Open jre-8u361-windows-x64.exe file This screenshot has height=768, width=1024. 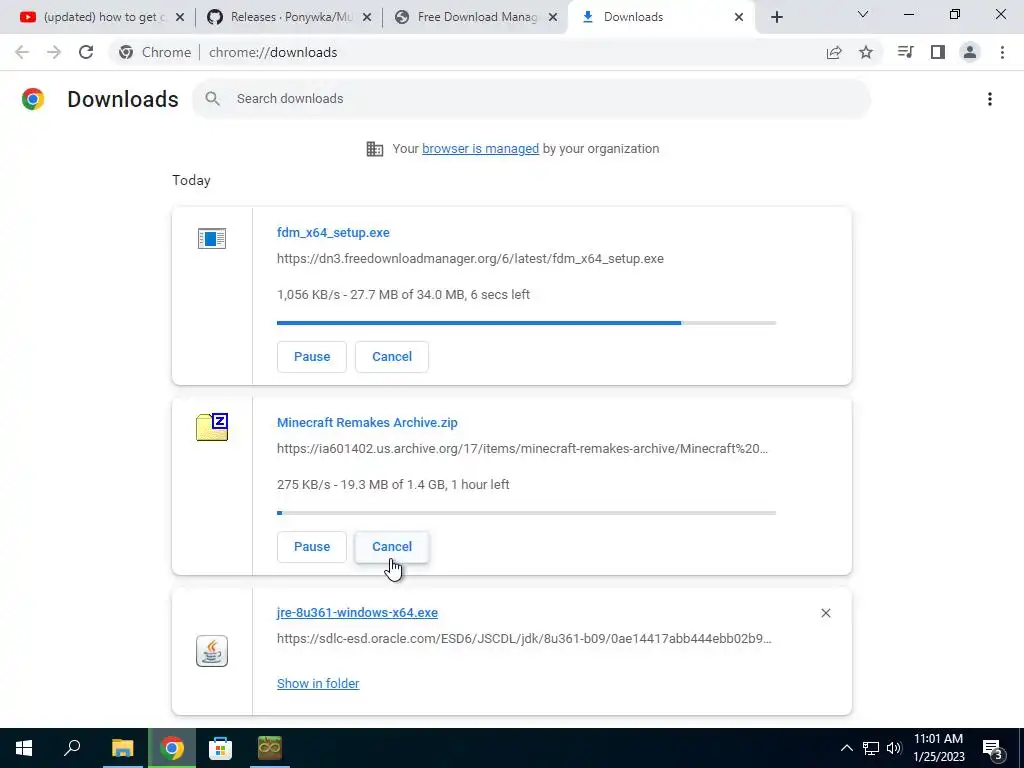point(357,613)
